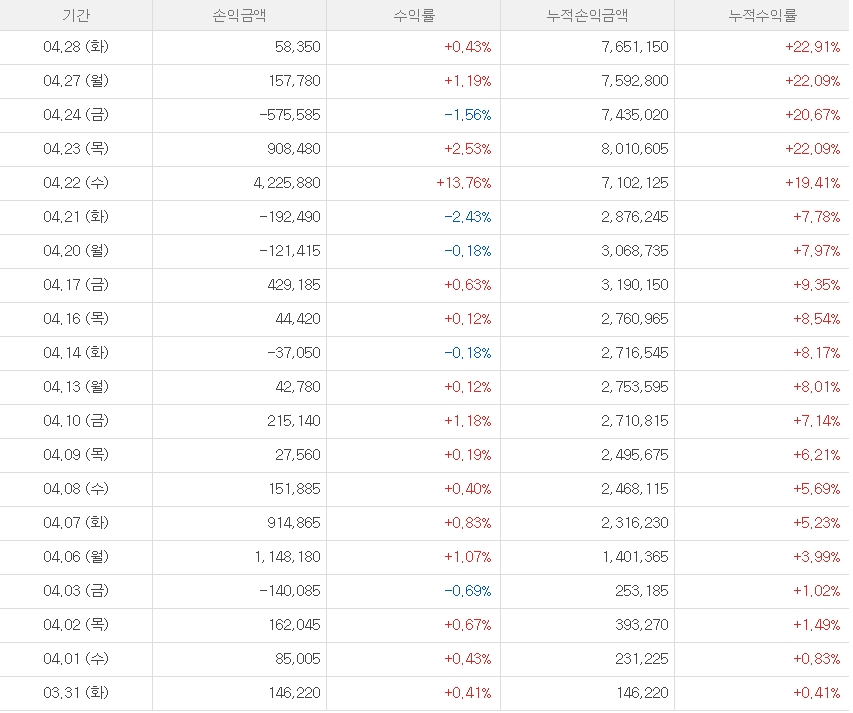The width and height of the screenshot is (853, 713).
Task: Select the date cell 04.01 (수)
Action: point(76,659)
